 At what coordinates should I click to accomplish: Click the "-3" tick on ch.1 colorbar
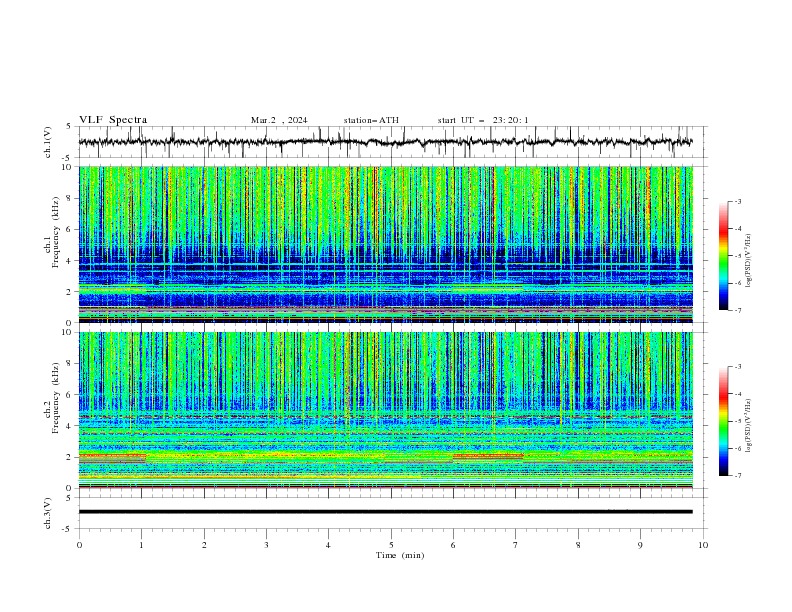[x=738, y=201]
